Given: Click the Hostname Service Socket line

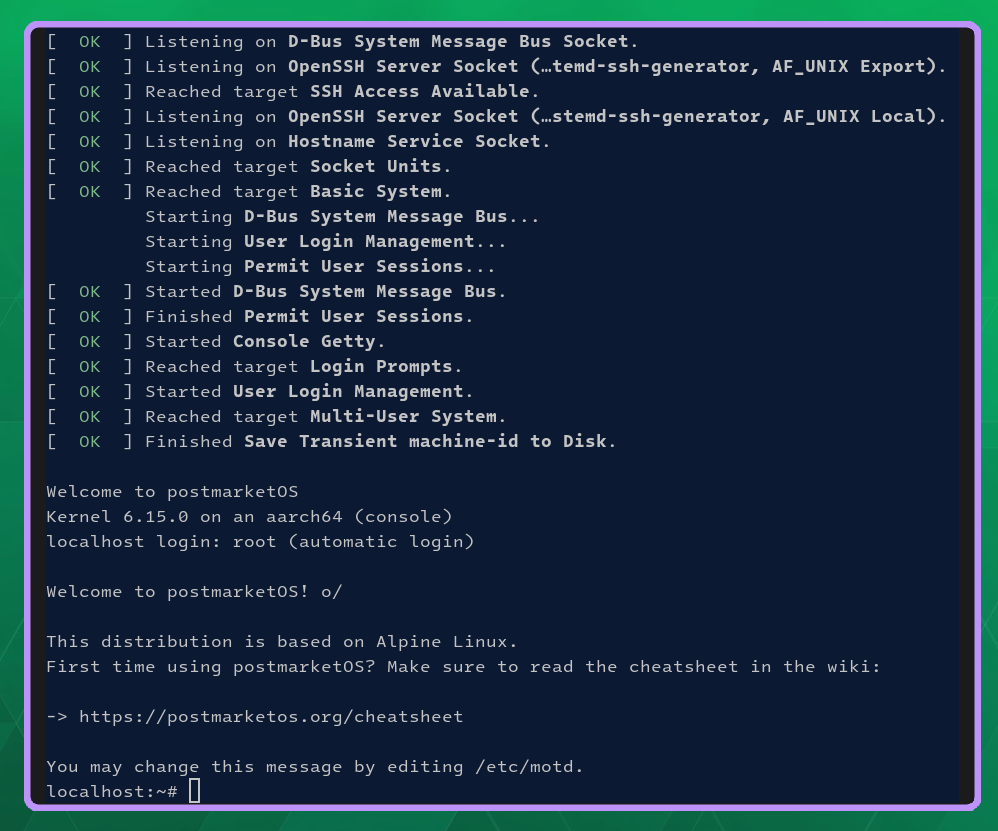Looking at the screenshot, I should click(299, 141).
